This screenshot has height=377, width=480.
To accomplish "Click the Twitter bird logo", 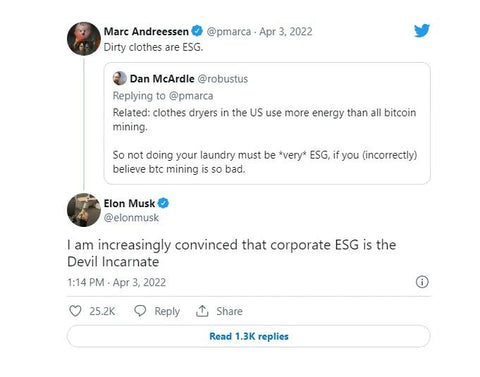I will (x=422, y=31).
